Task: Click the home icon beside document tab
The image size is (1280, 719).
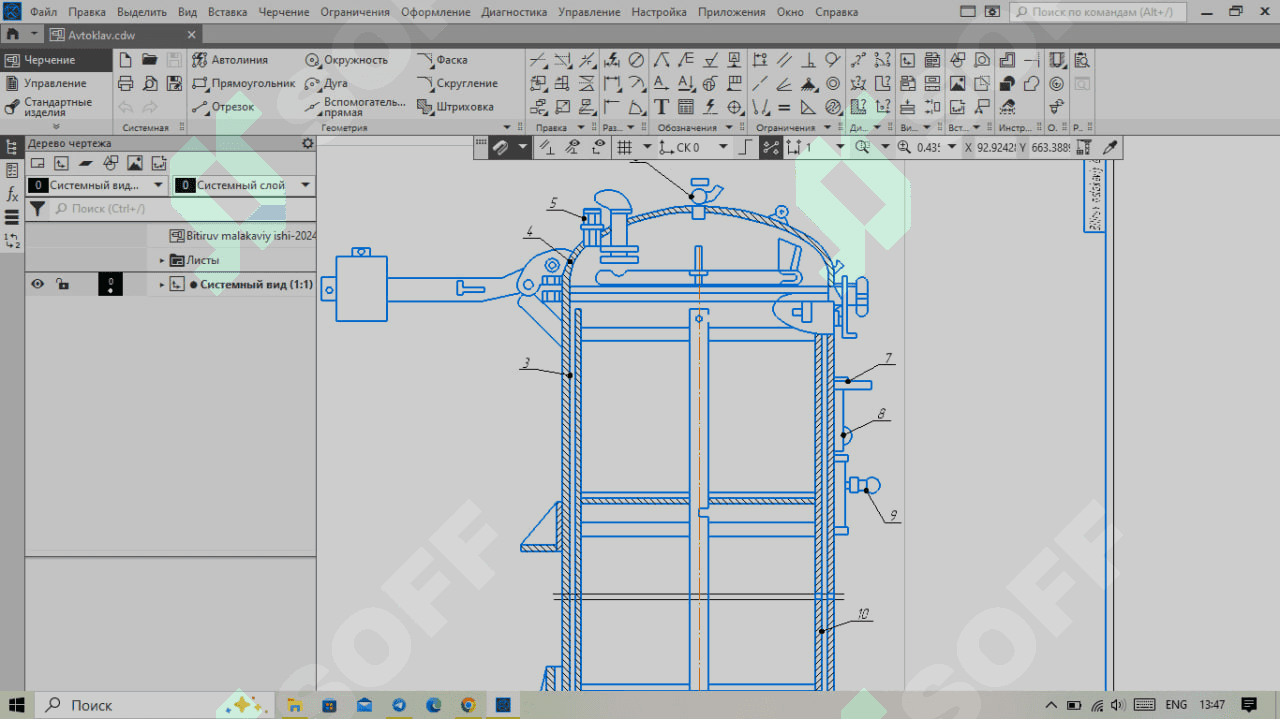Action: click(x=12, y=34)
